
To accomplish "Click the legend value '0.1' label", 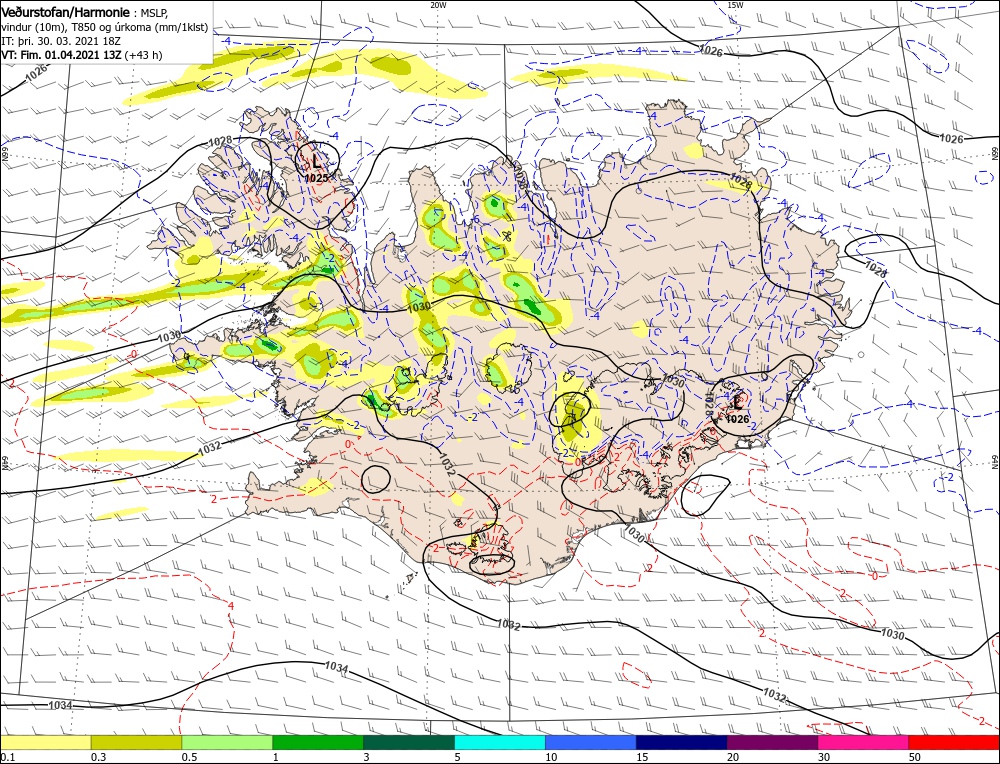I will (6, 757).
